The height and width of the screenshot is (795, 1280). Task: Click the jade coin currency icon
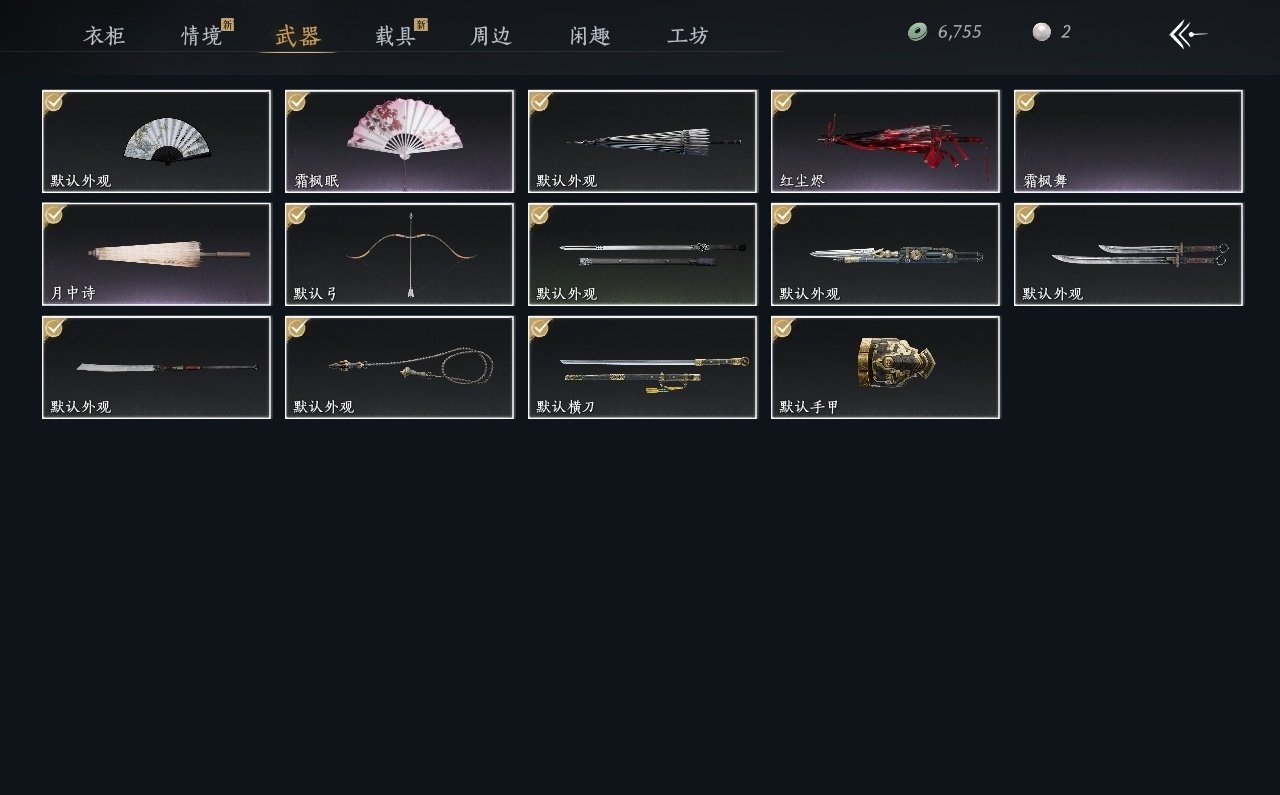(x=917, y=32)
